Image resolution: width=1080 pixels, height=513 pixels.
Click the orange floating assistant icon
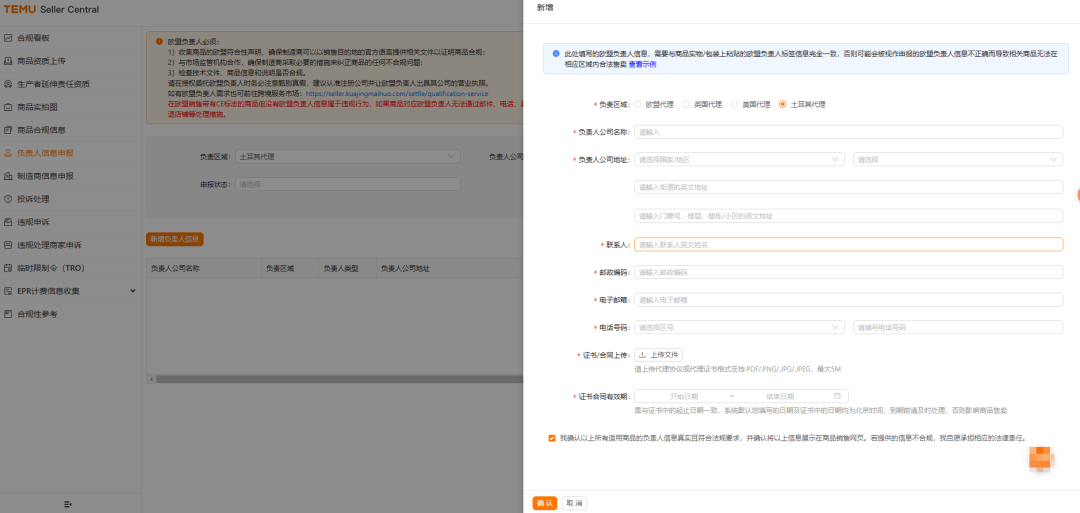click(1044, 458)
